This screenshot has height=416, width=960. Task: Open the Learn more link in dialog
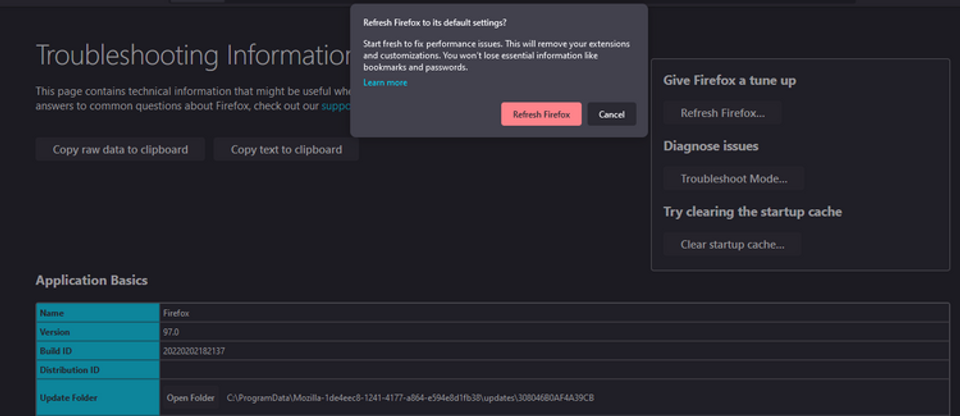[x=385, y=83]
